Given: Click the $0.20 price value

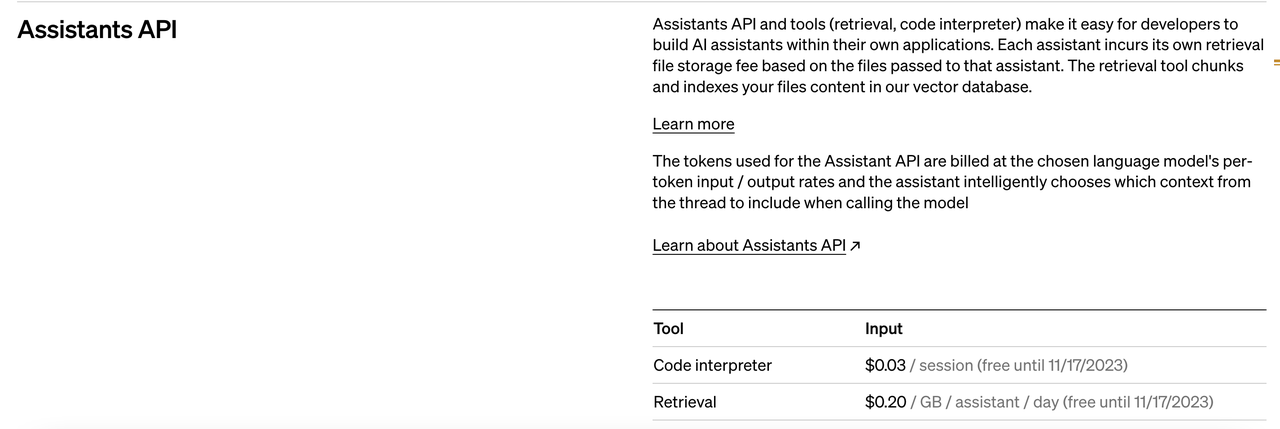Looking at the screenshot, I should (x=885, y=402).
